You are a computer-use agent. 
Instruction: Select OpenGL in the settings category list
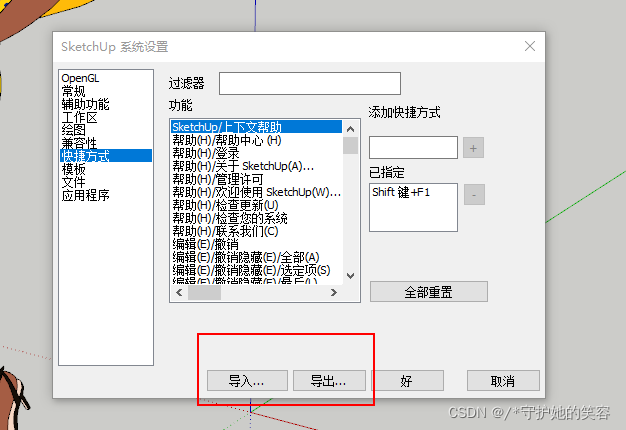point(80,78)
